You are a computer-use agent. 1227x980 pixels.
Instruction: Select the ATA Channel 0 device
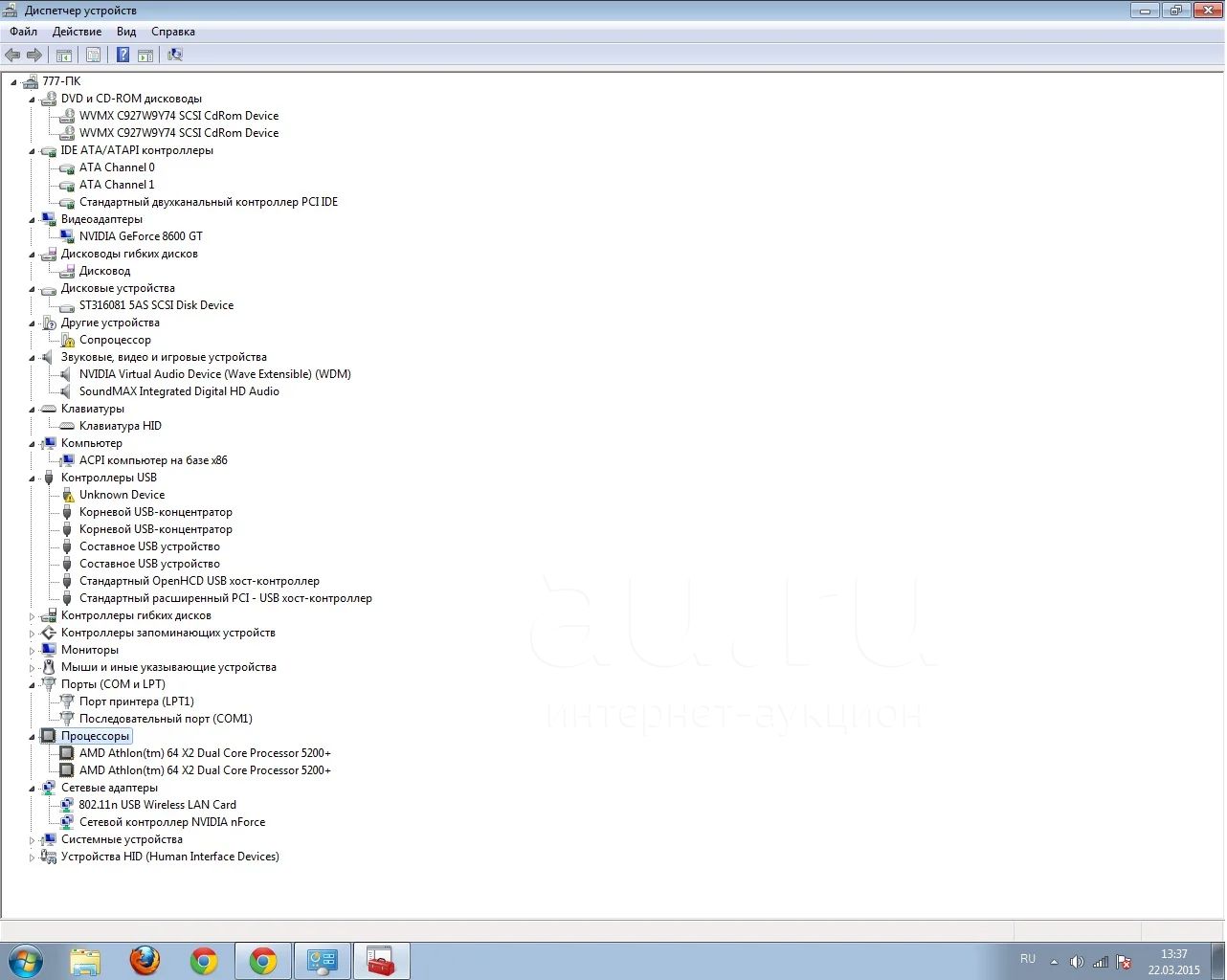[117, 167]
